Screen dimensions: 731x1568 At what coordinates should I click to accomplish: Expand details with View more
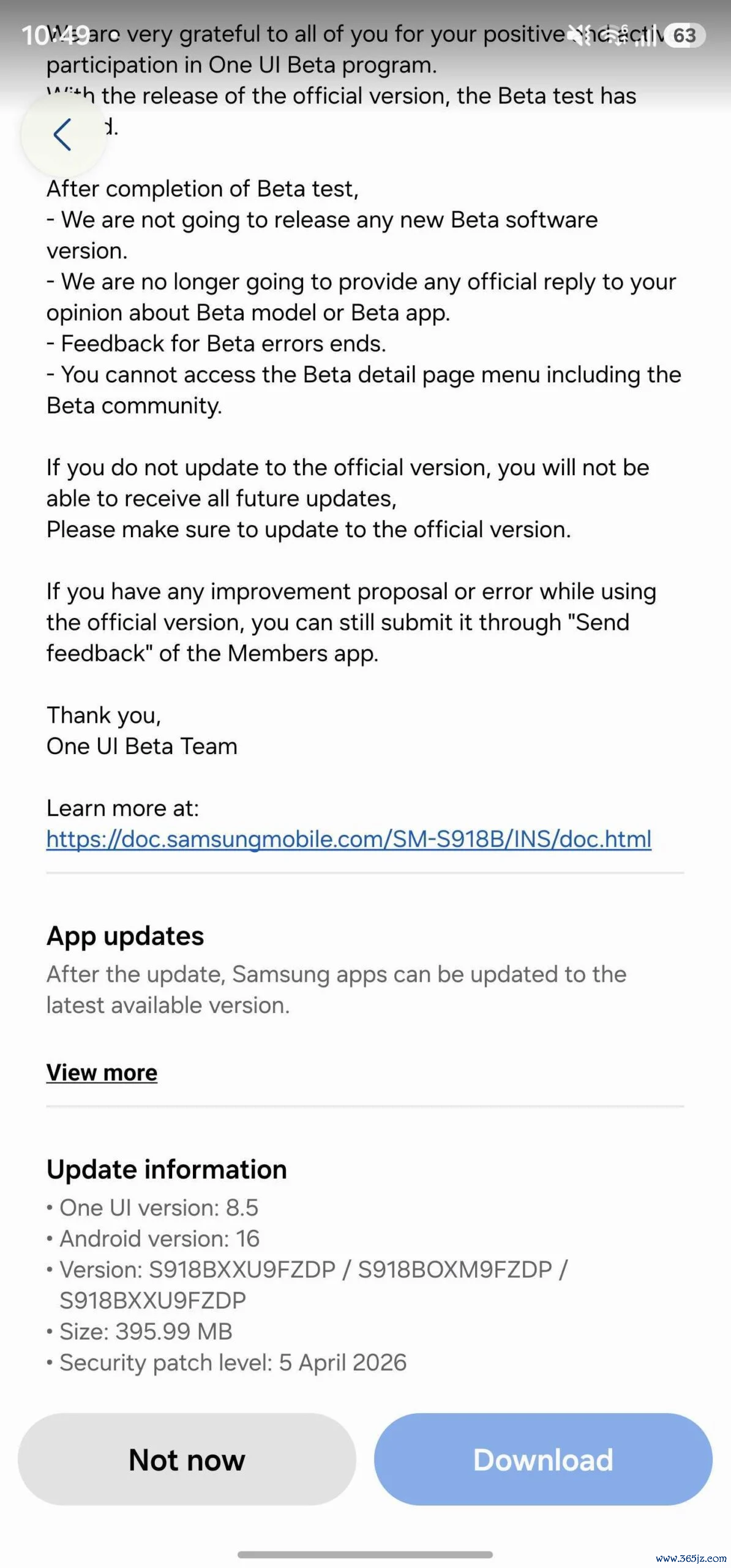pyautogui.click(x=102, y=1072)
